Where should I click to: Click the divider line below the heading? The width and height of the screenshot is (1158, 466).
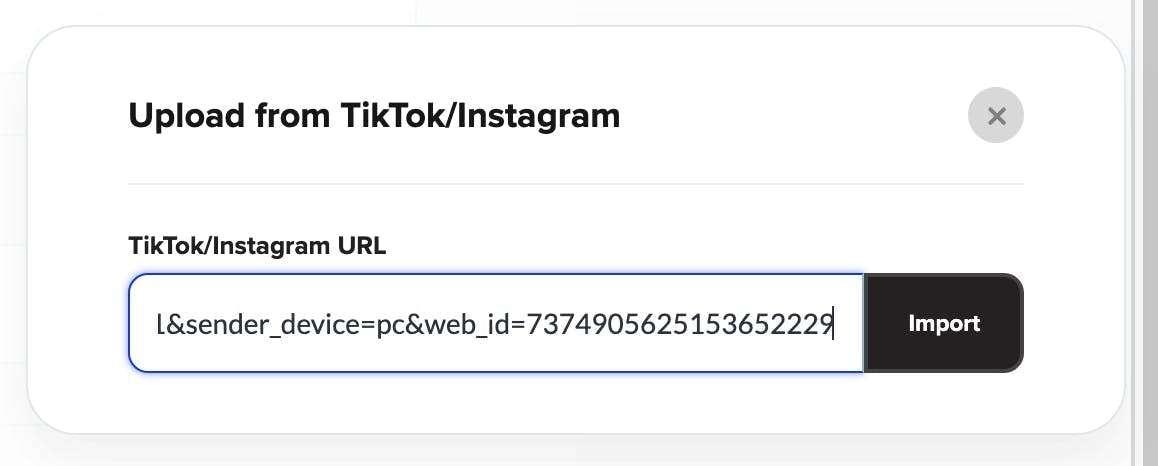tap(576, 184)
